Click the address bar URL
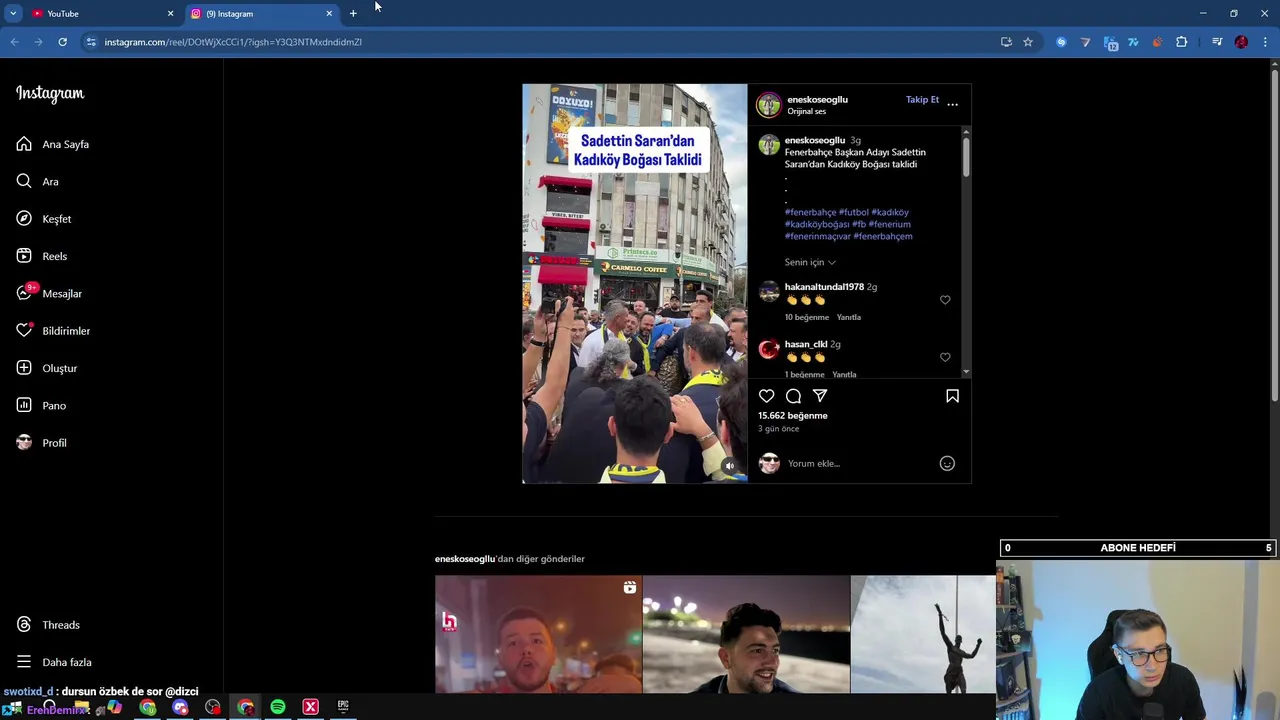Screen dimensions: 1280x720 [233, 42]
